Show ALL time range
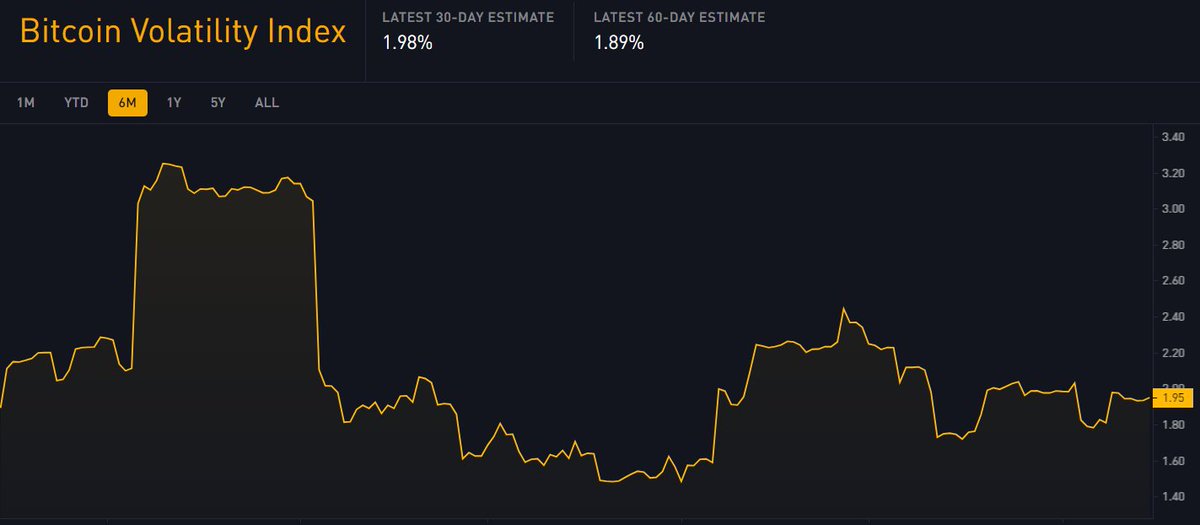This screenshot has height=525, width=1200. (x=267, y=103)
